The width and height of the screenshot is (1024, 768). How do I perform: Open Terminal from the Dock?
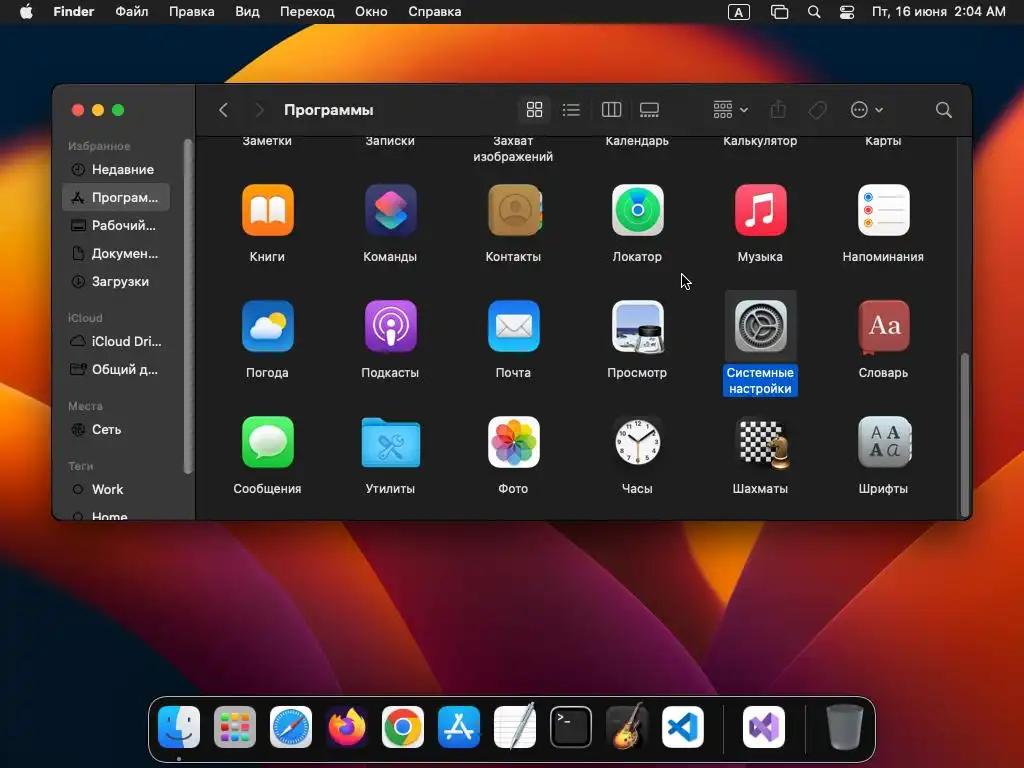(571, 727)
